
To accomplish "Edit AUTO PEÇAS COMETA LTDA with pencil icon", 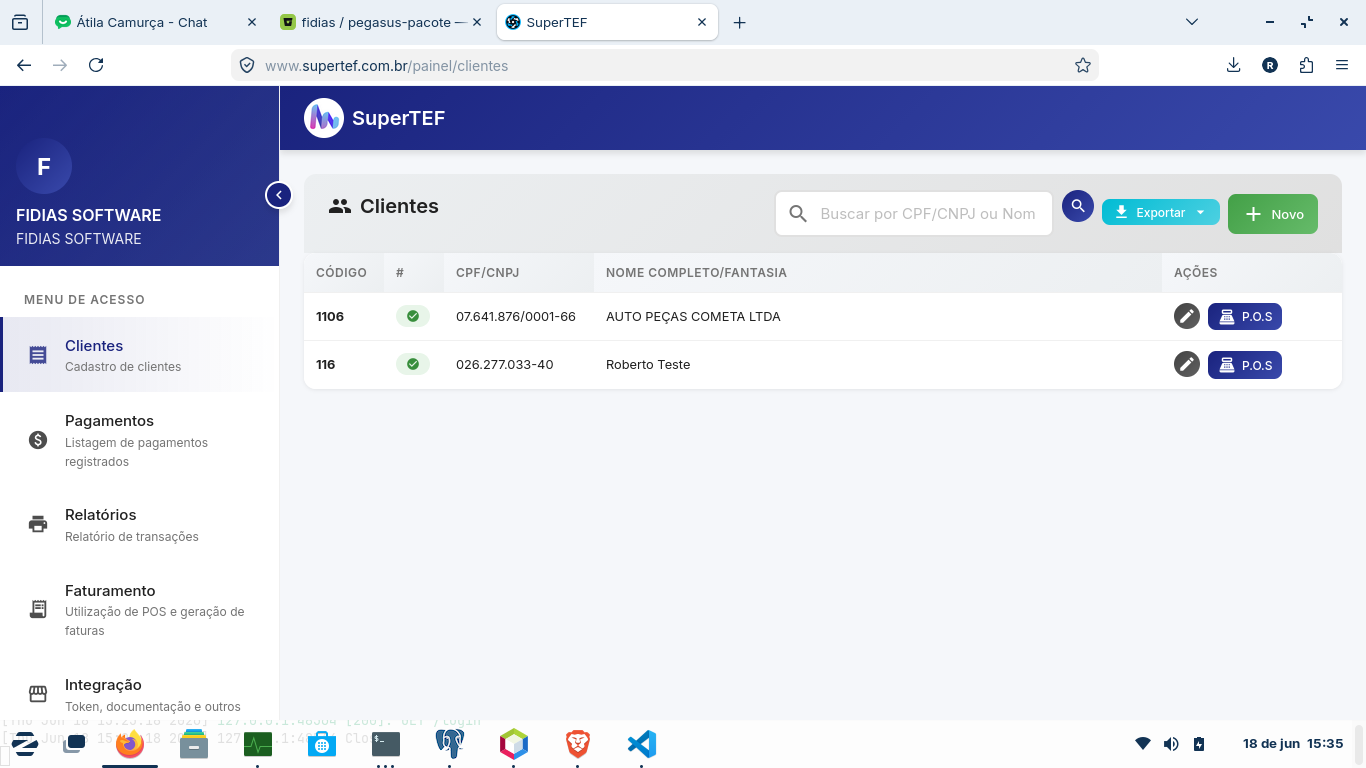I will coord(1187,316).
